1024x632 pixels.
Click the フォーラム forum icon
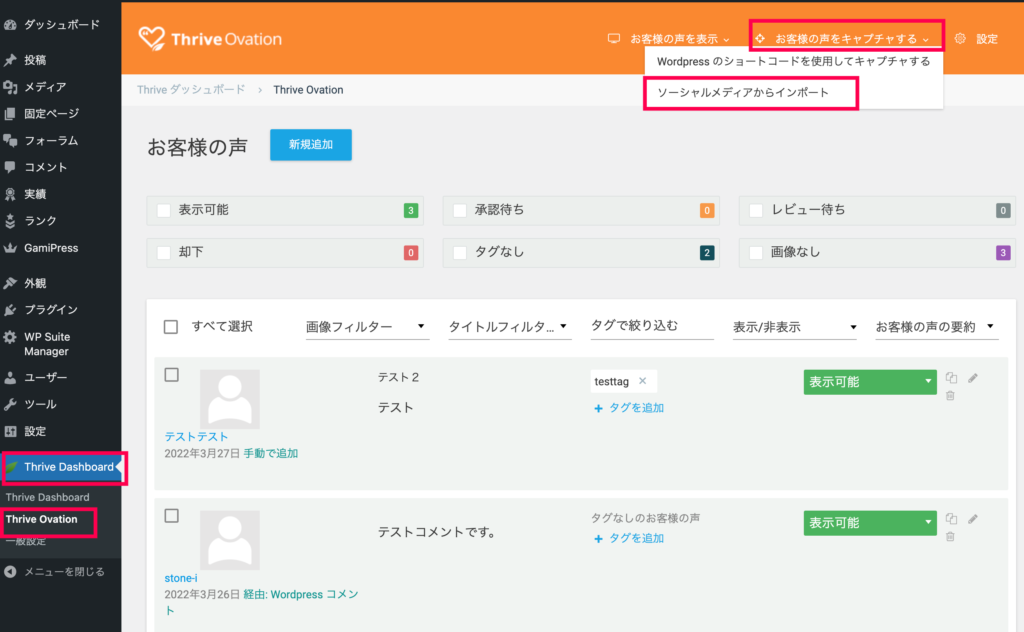coord(10,140)
